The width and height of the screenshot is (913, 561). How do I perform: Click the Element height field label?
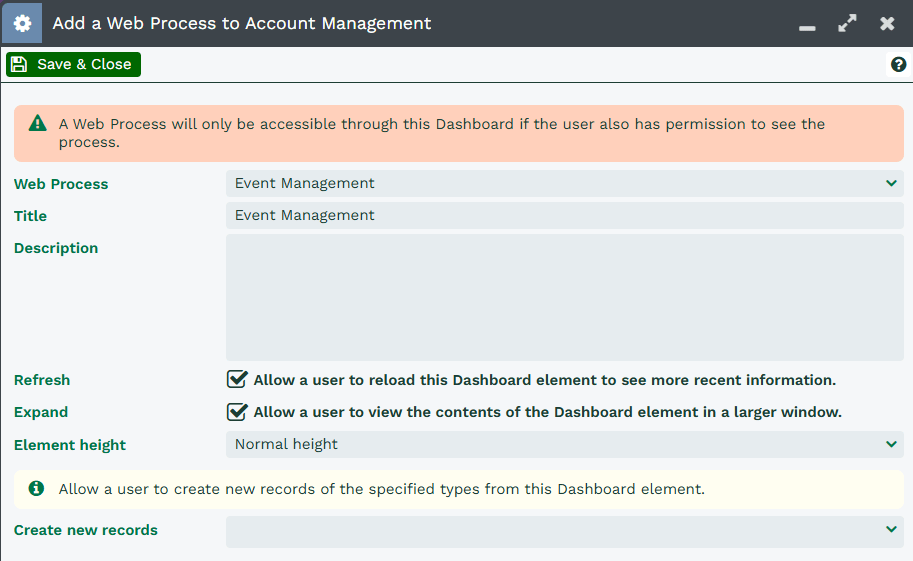tap(70, 445)
